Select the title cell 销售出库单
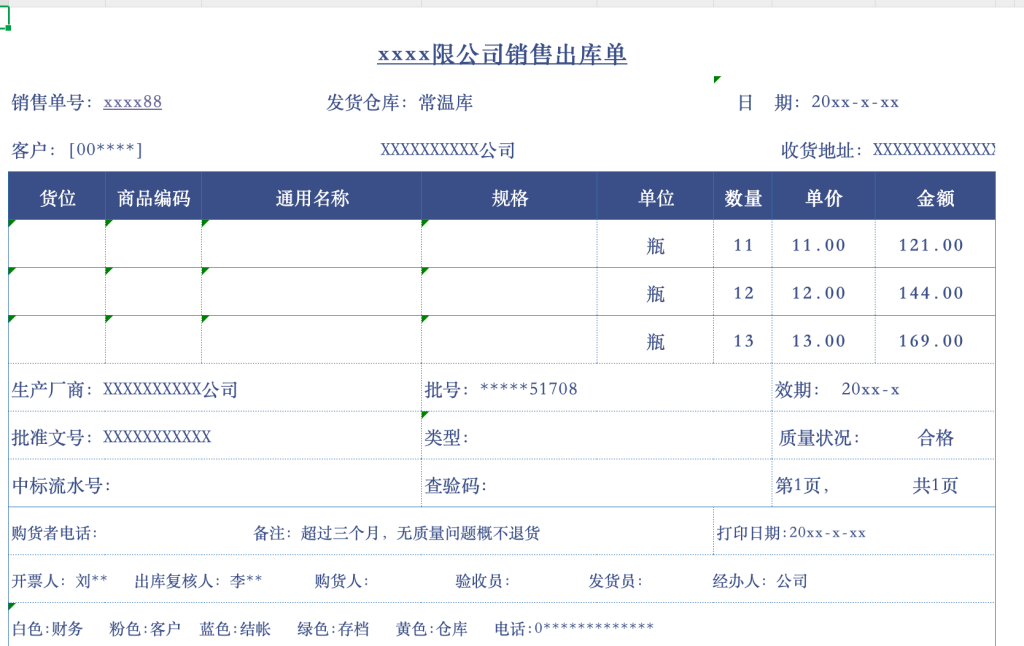The image size is (1024, 646). click(x=502, y=55)
